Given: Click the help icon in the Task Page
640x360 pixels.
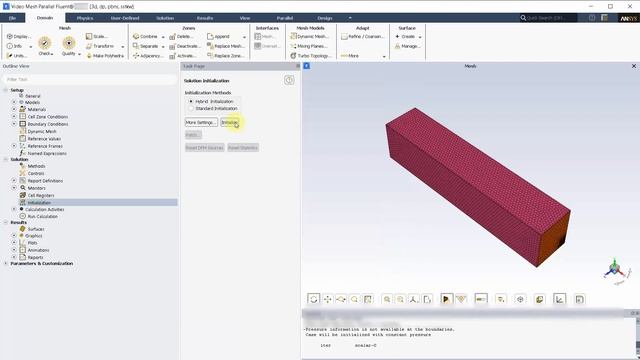Looking at the screenshot, I should pyautogui.click(x=289, y=80).
